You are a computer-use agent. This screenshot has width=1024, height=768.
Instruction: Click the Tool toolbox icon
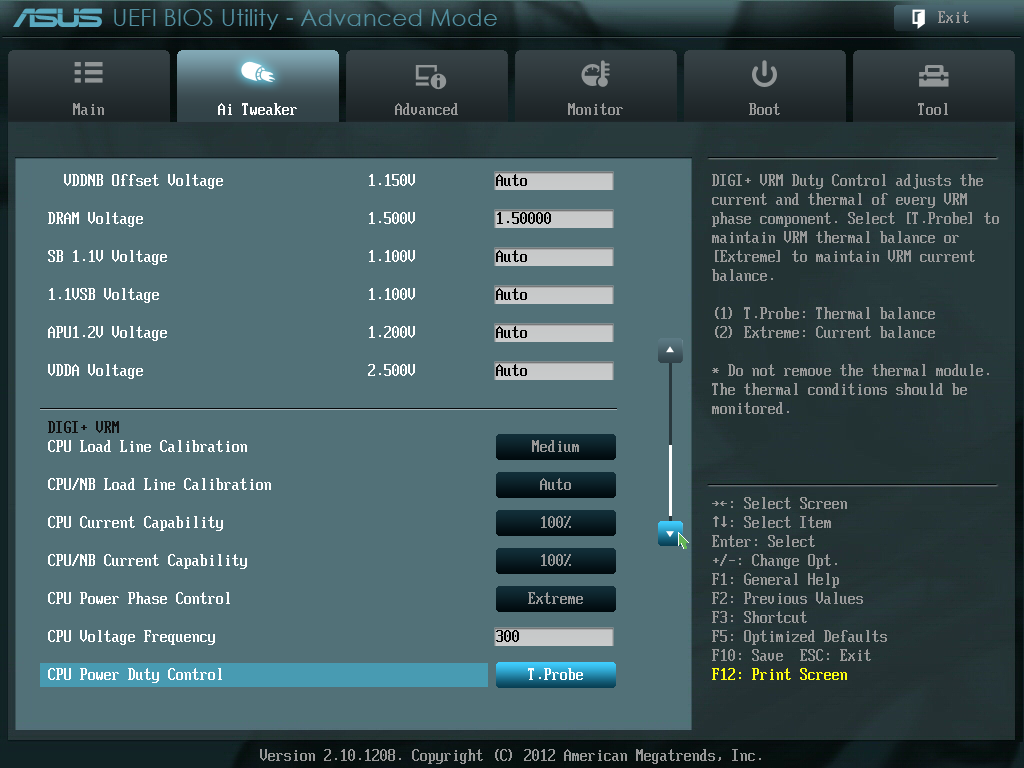pyautogui.click(x=932, y=75)
